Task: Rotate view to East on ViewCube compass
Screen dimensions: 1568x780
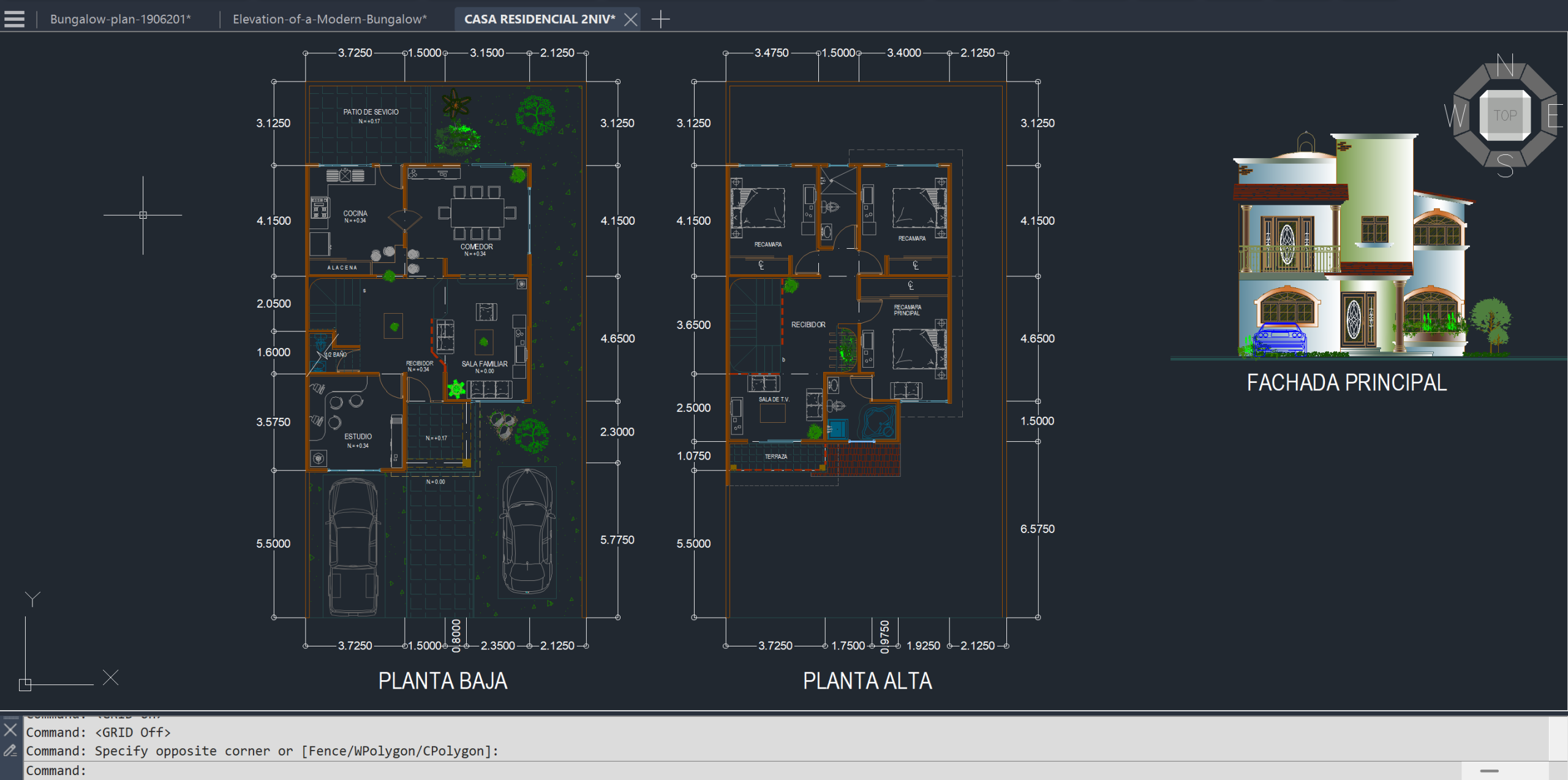Action: tap(1555, 115)
